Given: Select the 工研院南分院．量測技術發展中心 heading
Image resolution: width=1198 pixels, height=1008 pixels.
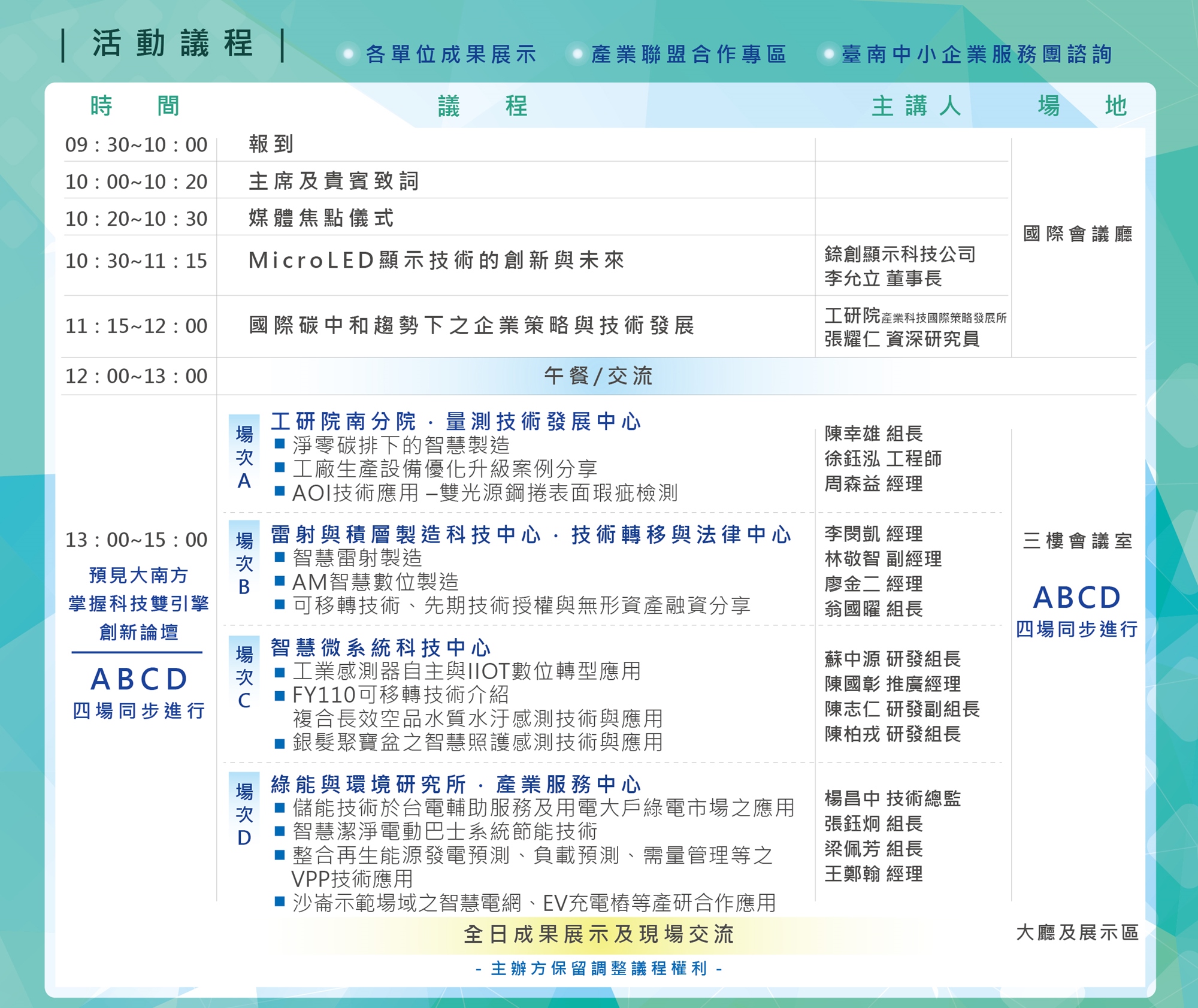Looking at the screenshot, I should tap(455, 422).
